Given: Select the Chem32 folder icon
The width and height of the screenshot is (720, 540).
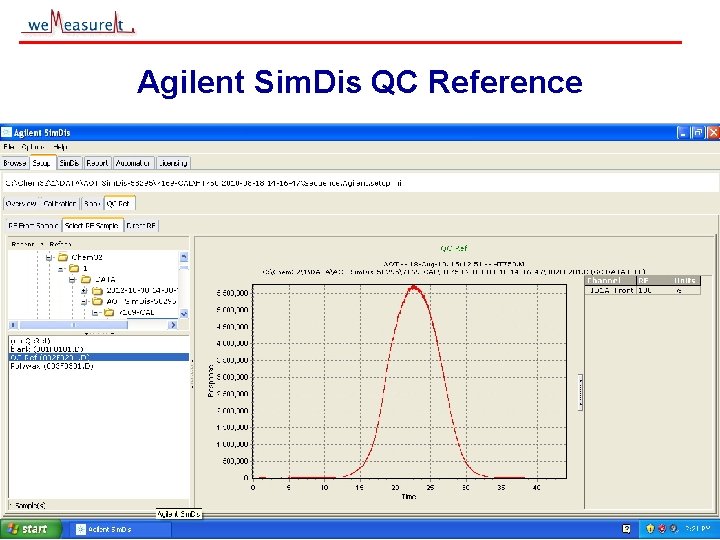Looking at the screenshot, I should [63, 257].
